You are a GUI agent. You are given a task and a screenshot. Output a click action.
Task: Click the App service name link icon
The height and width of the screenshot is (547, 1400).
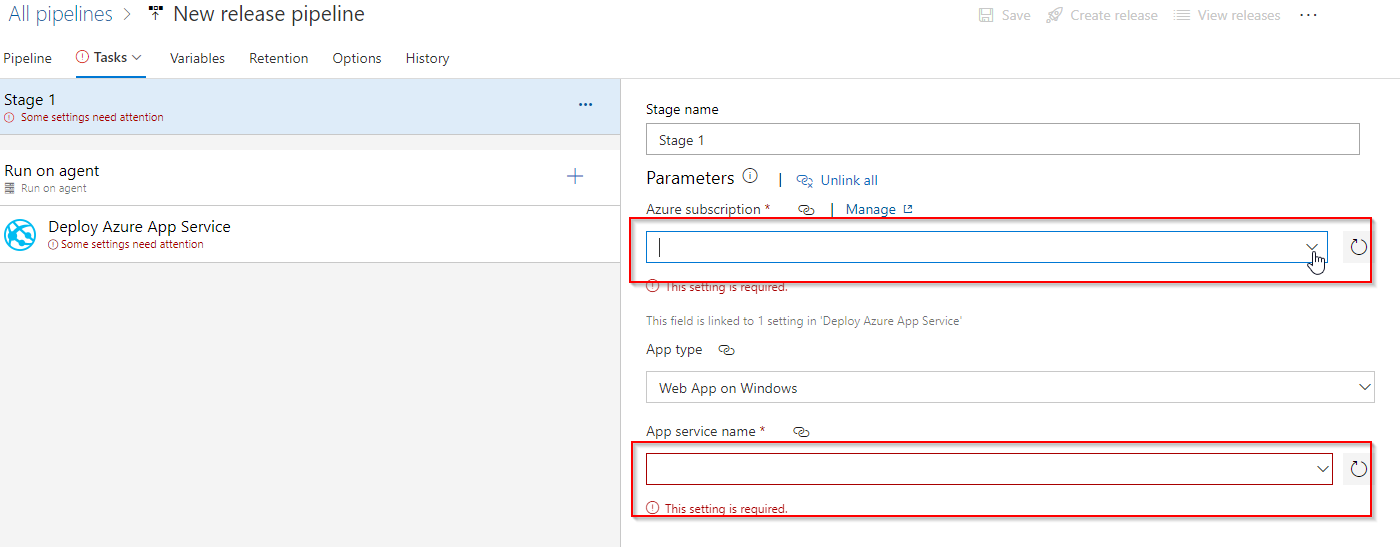point(800,431)
